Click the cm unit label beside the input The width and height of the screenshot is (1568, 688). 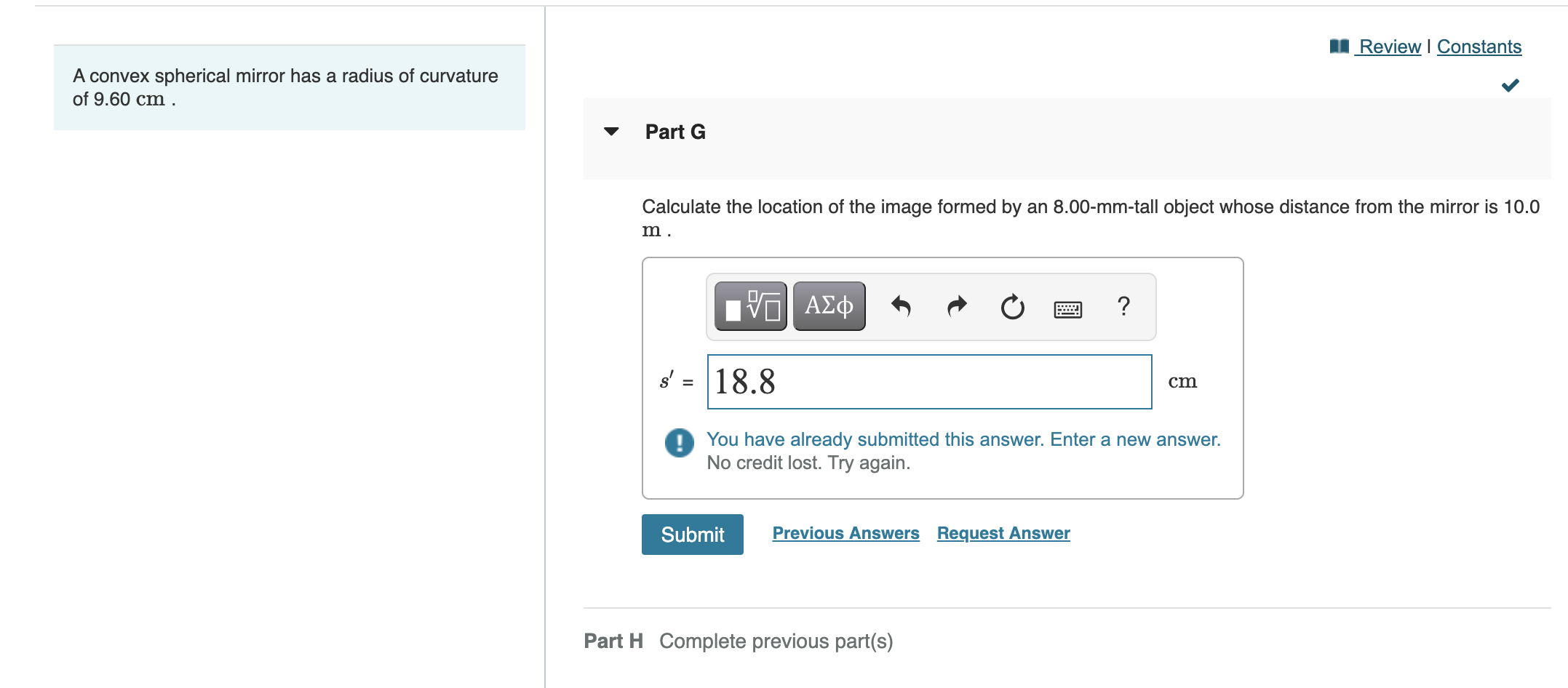point(1182,381)
